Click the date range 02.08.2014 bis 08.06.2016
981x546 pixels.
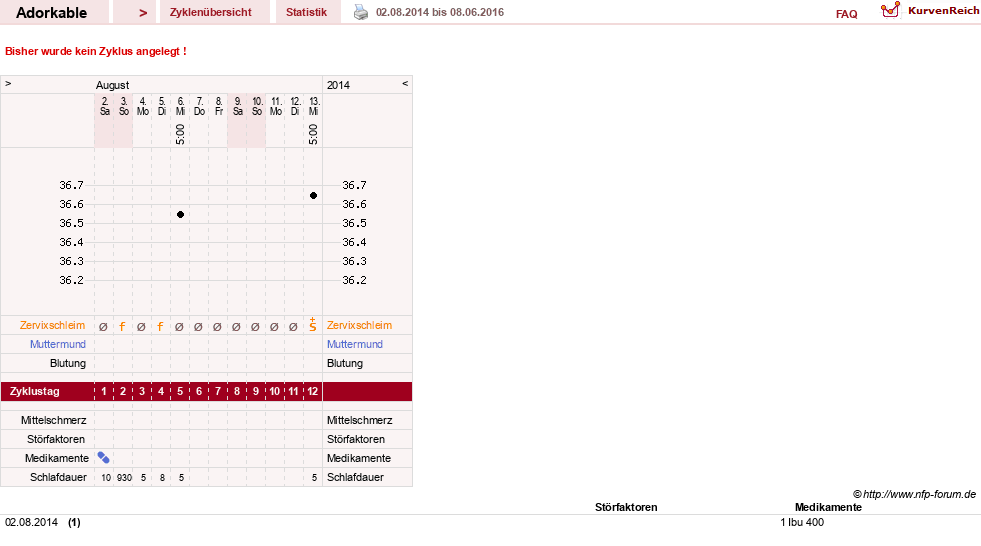pyautogui.click(x=440, y=12)
